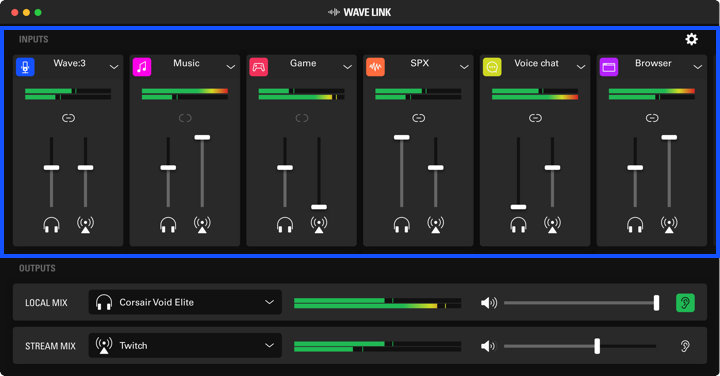720x376 pixels.
Task: Toggle fader link on Wave:3 channel
Action: tap(68, 118)
